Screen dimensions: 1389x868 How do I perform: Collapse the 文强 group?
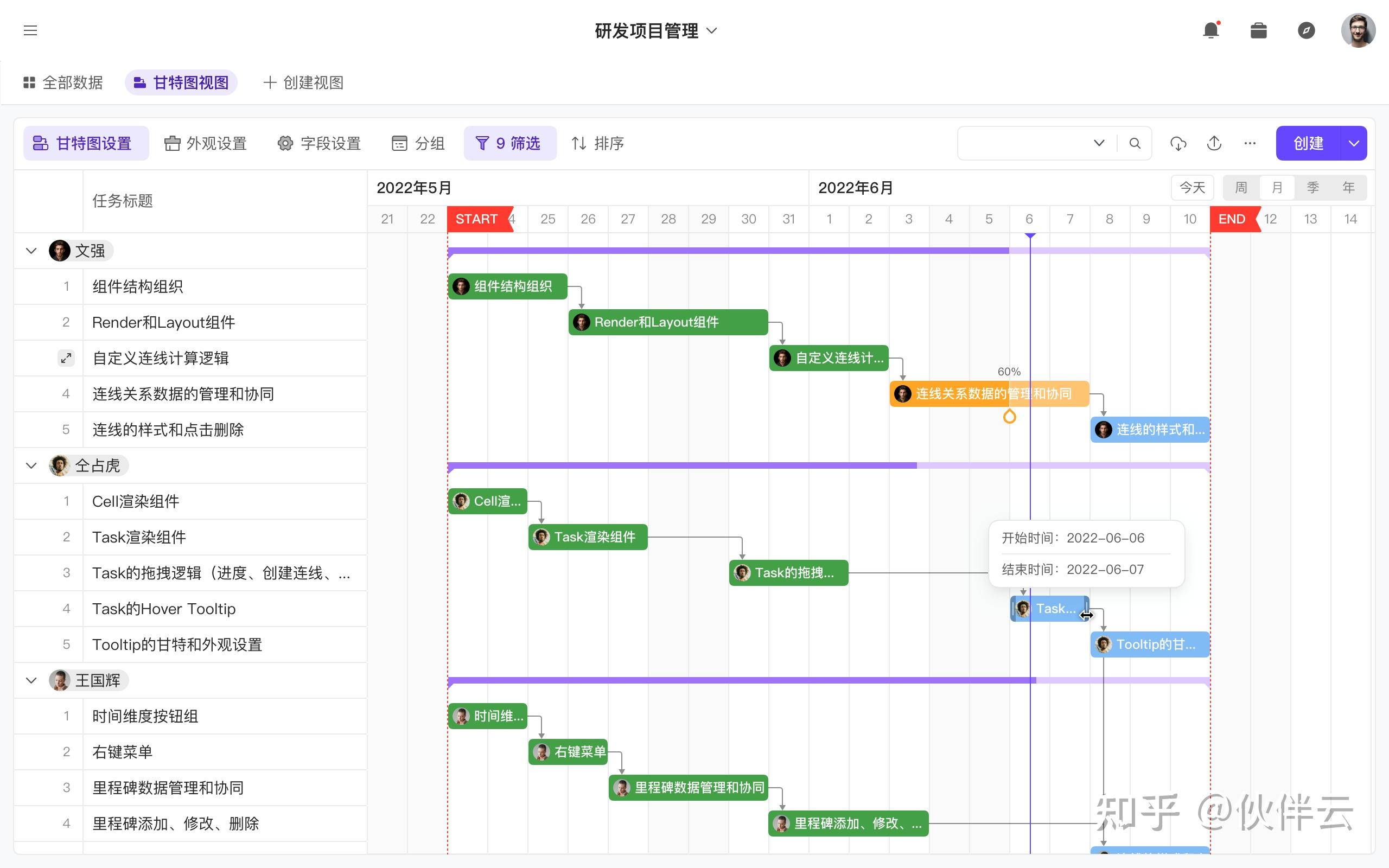coord(31,251)
